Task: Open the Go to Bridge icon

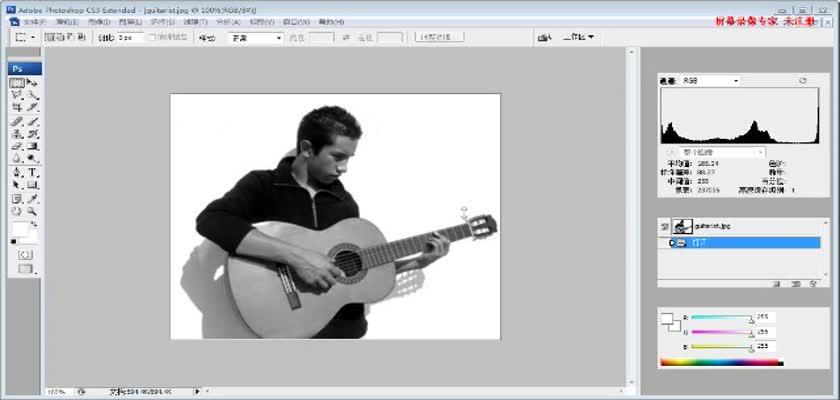Action: pos(545,37)
